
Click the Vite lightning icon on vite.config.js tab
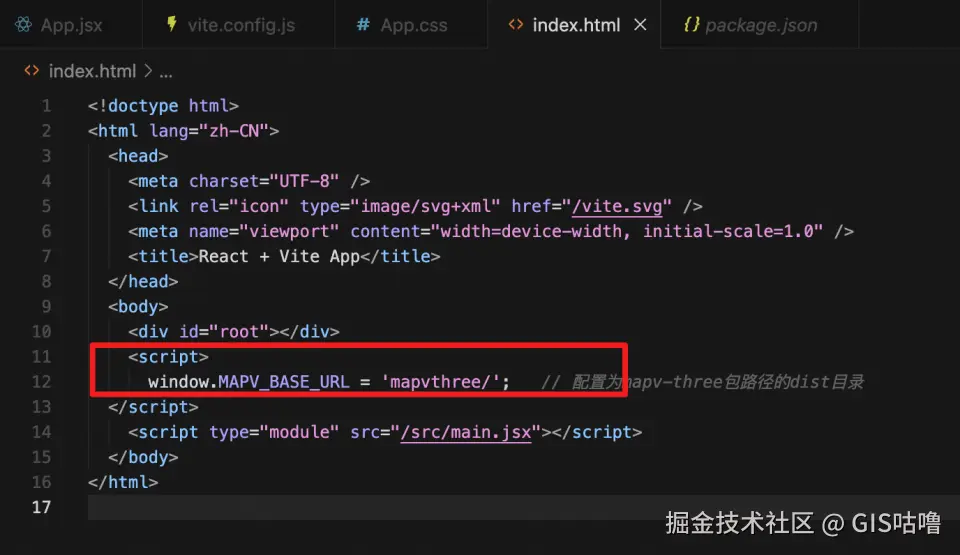pyautogui.click(x=172, y=24)
